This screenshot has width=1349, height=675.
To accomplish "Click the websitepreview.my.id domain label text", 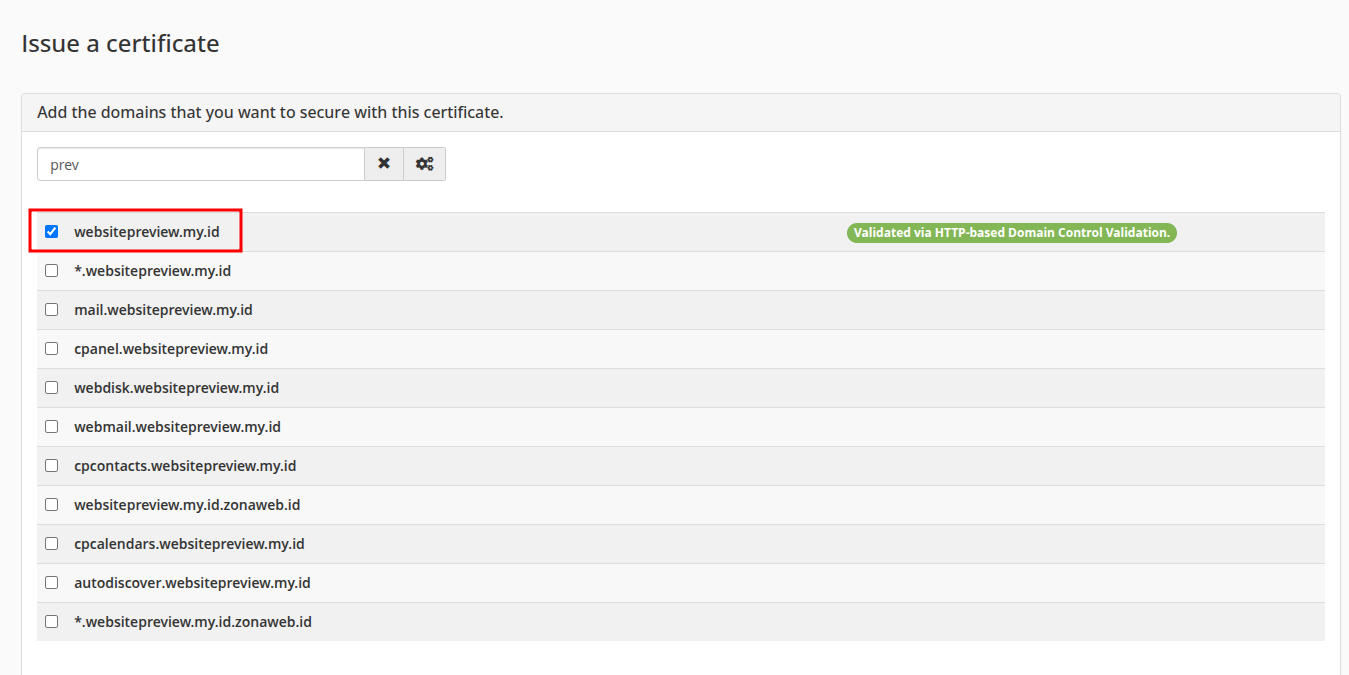I will 146,232.
